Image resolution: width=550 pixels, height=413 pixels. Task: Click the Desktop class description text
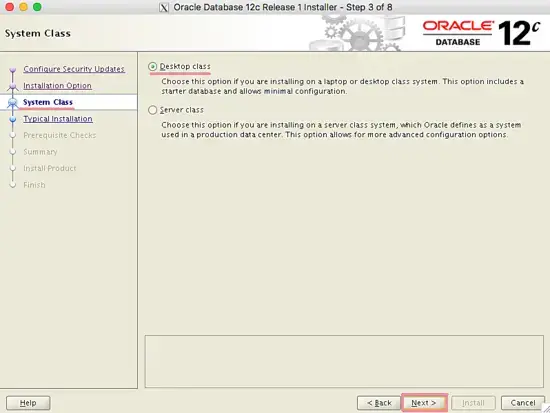point(342,86)
